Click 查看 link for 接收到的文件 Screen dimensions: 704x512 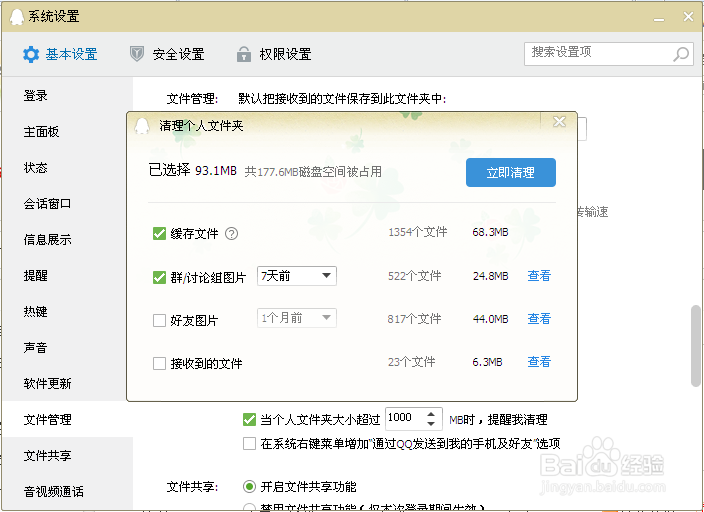[x=539, y=362]
